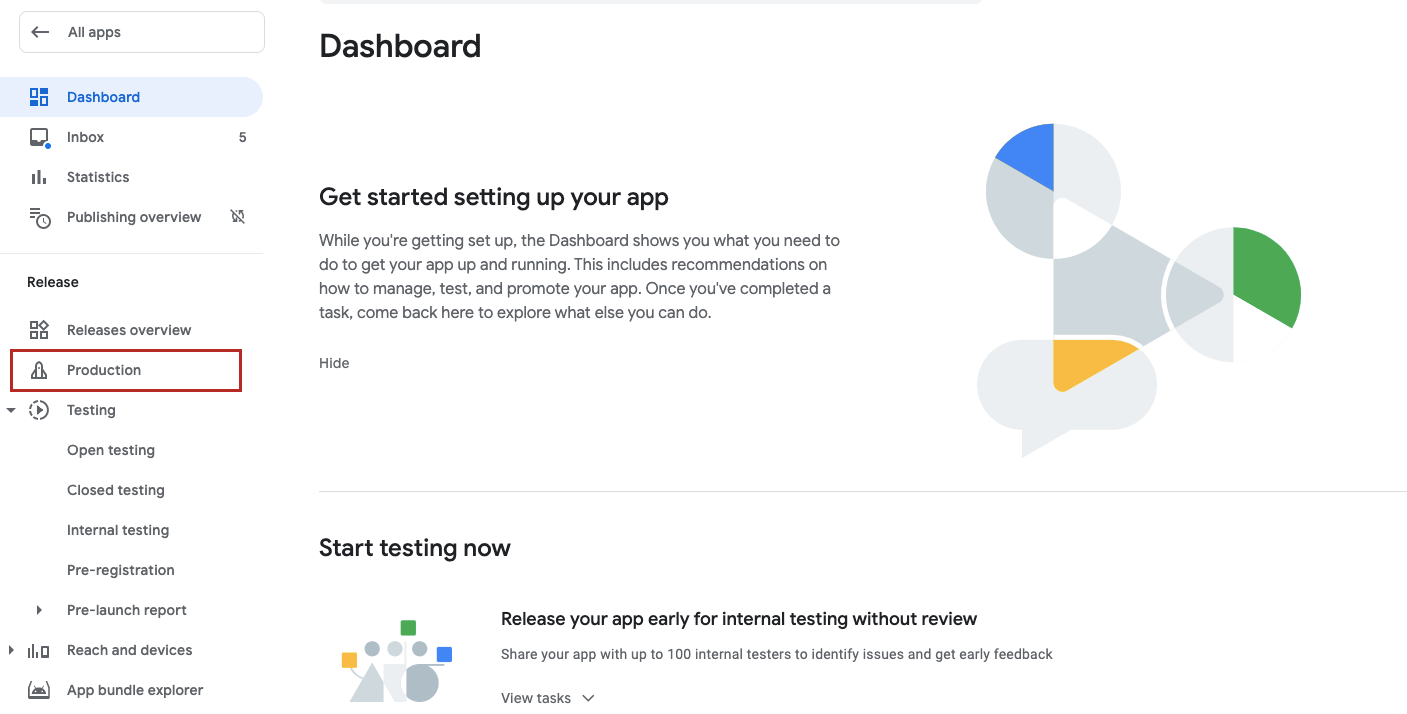Click the Inbox icon in sidebar
The image size is (1407, 714).
point(39,137)
